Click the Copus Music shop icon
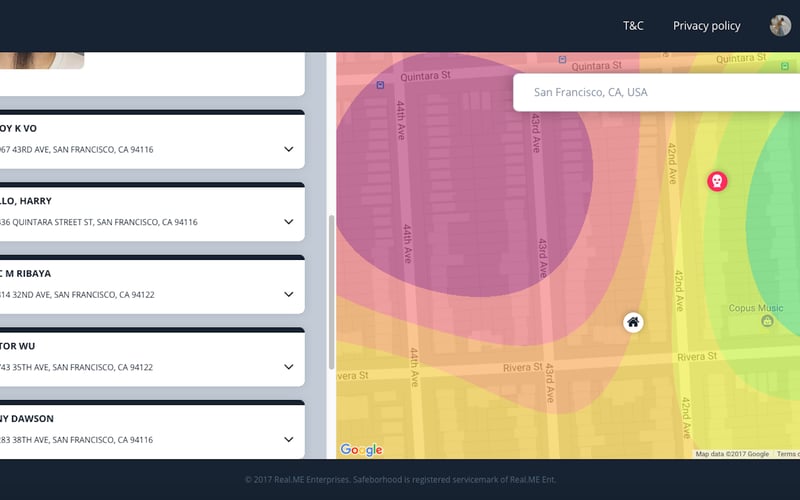 [767, 321]
